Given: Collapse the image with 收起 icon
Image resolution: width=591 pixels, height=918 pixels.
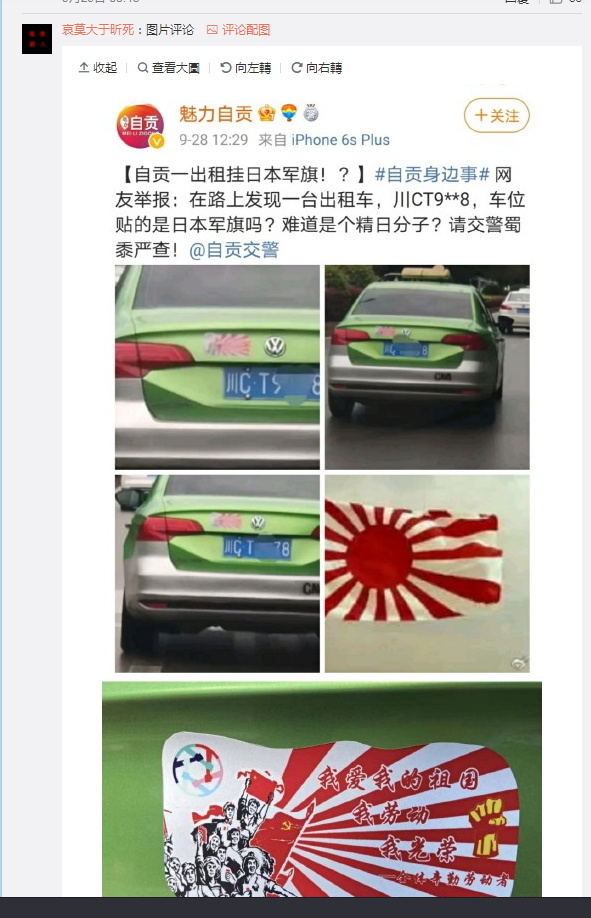Looking at the screenshot, I should (x=84, y=68).
